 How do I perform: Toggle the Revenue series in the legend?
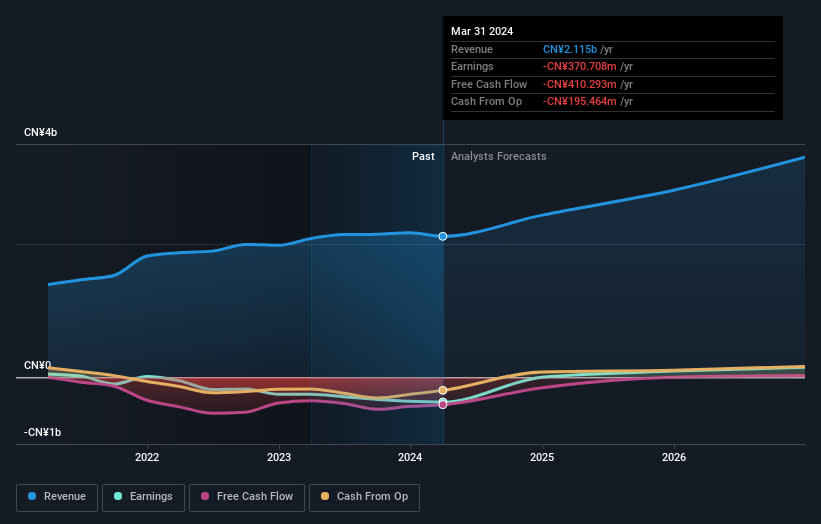click(x=57, y=497)
